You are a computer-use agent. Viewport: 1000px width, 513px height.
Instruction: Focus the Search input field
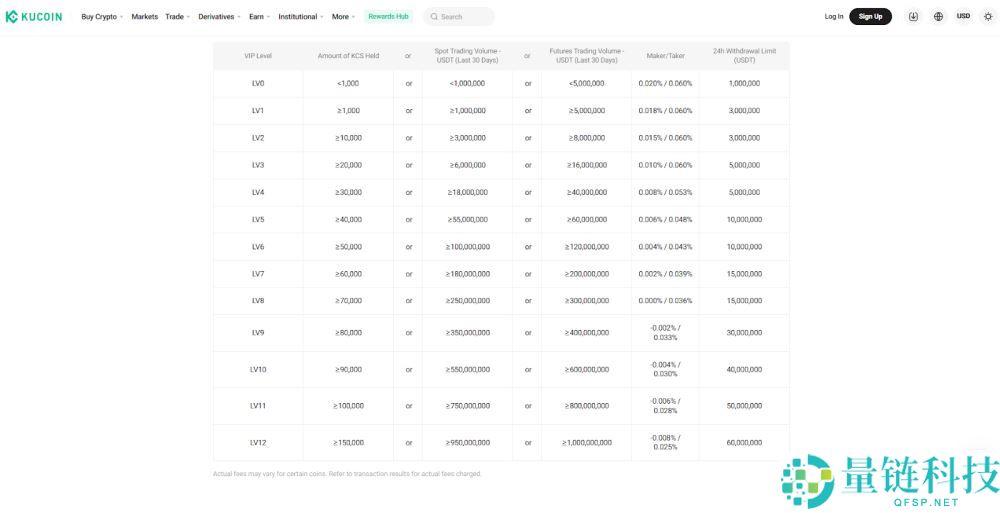coord(465,17)
